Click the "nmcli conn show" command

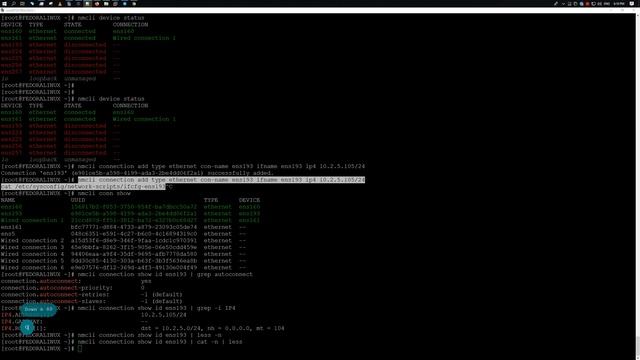click(x=104, y=193)
